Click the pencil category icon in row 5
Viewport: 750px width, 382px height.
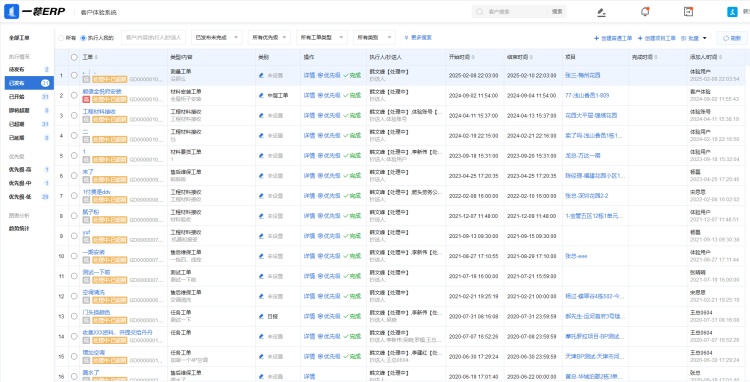point(261,156)
